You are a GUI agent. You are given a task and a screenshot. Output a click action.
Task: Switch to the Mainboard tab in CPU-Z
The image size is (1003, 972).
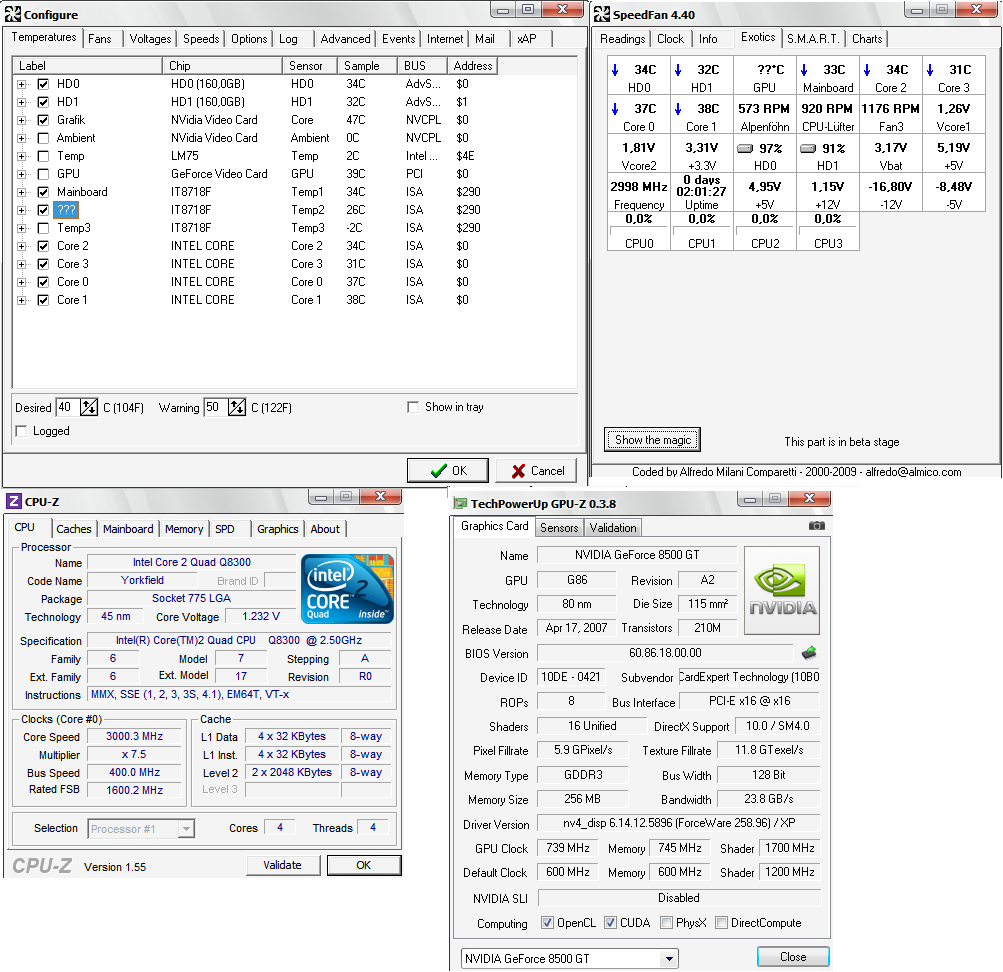[128, 529]
